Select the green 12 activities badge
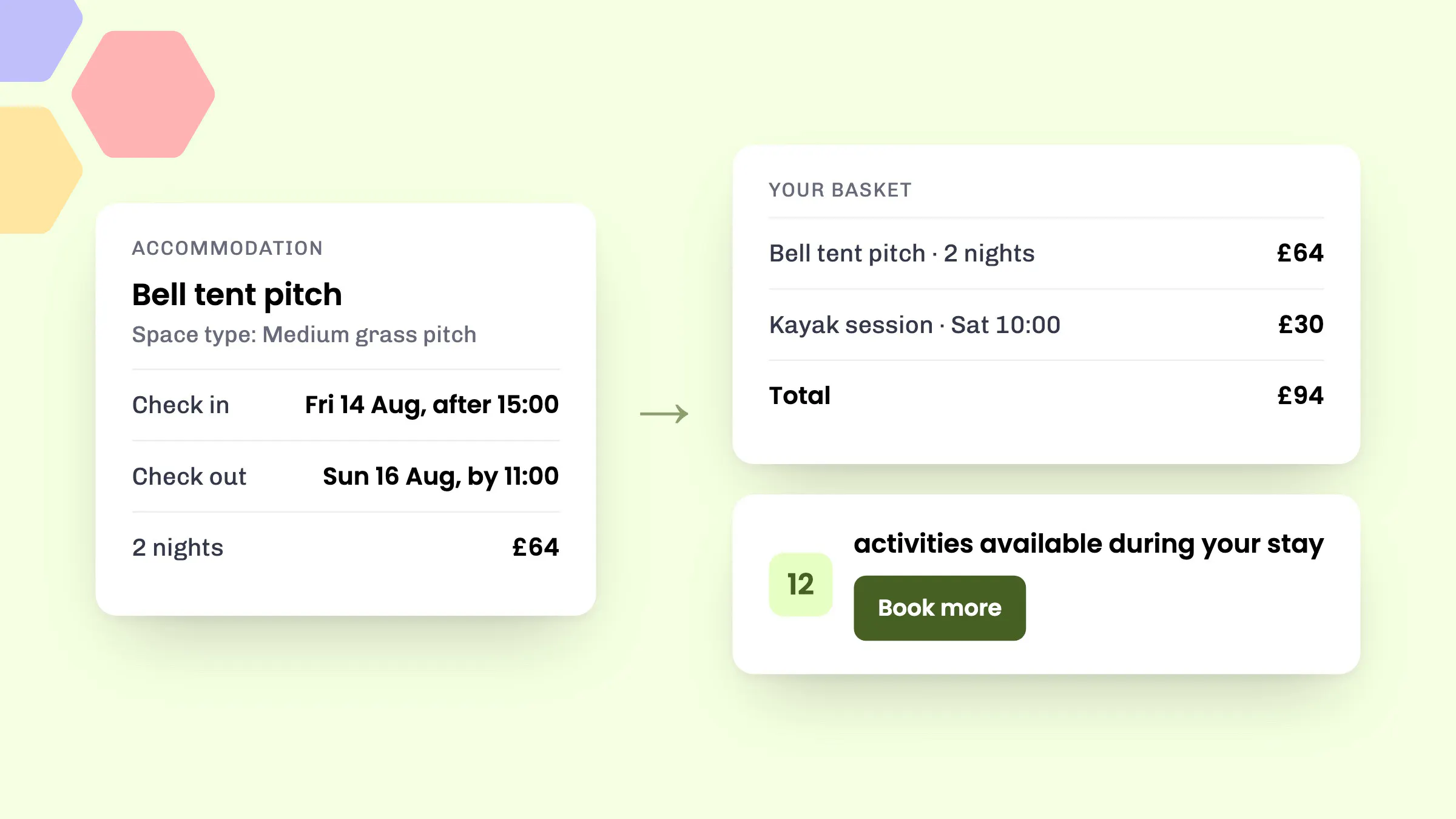 coord(801,585)
